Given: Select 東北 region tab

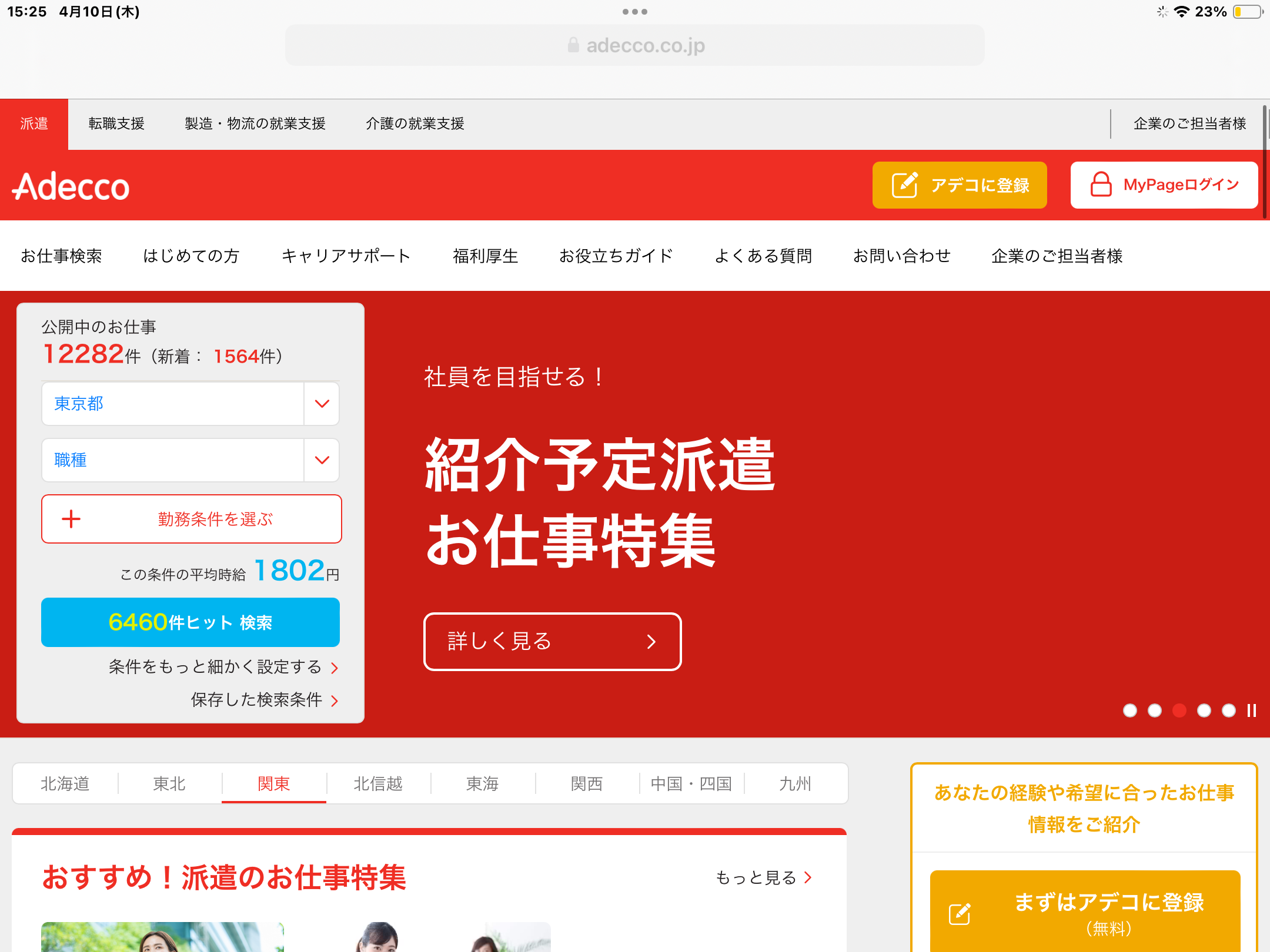Looking at the screenshot, I should pos(169,783).
